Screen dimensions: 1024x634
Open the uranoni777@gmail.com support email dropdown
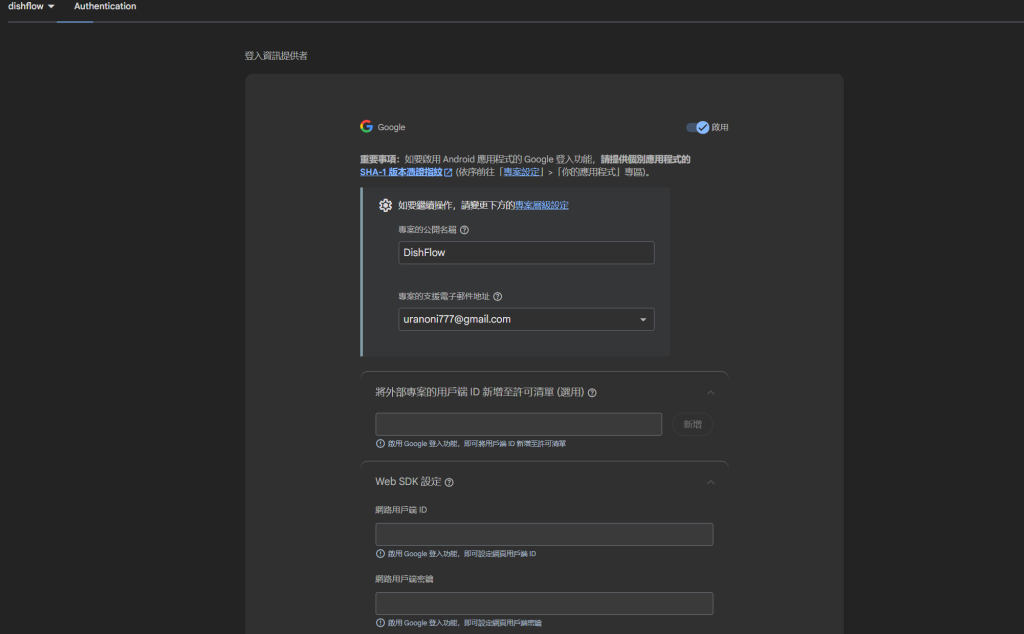click(526, 319)
